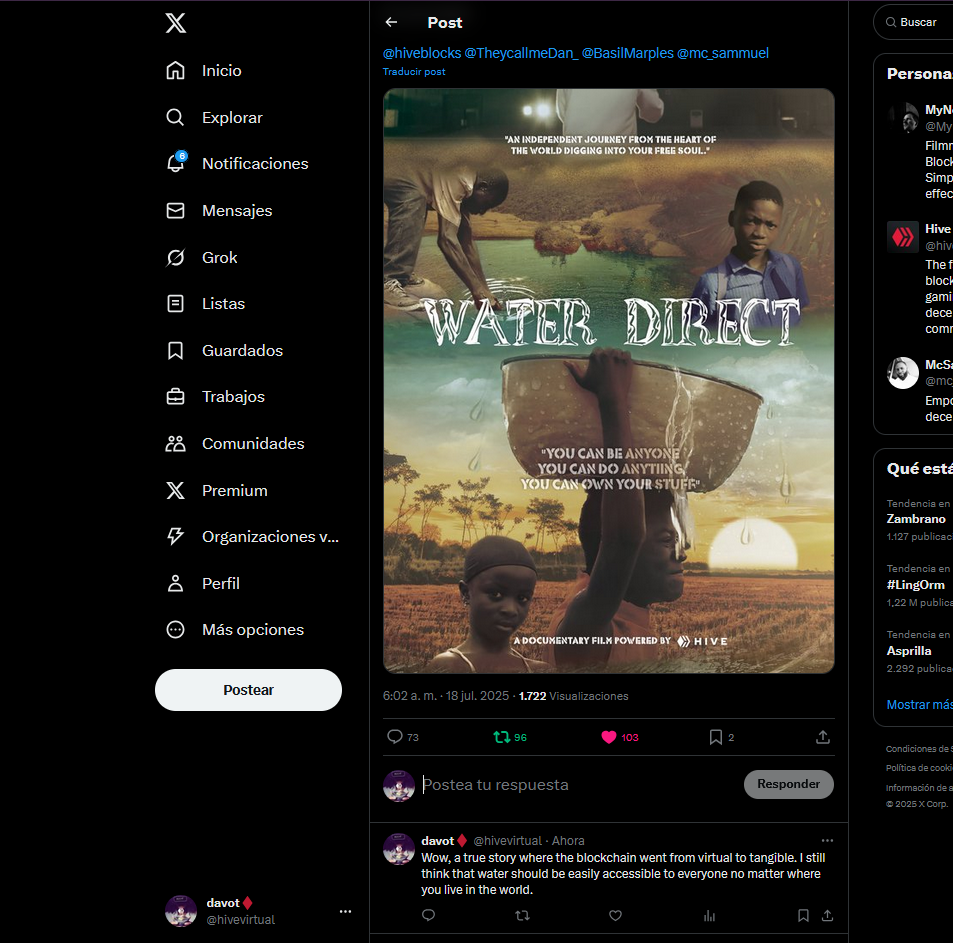Share davot's comment with share icon
This screenshot has width=953, height=943.
tap(827, 915)
